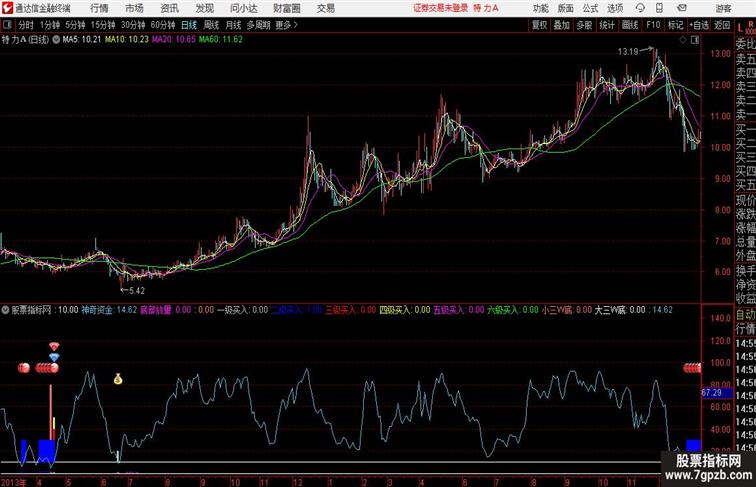
Task: Click the 叠加 overlay toolbar button
Action: point(562,25)
